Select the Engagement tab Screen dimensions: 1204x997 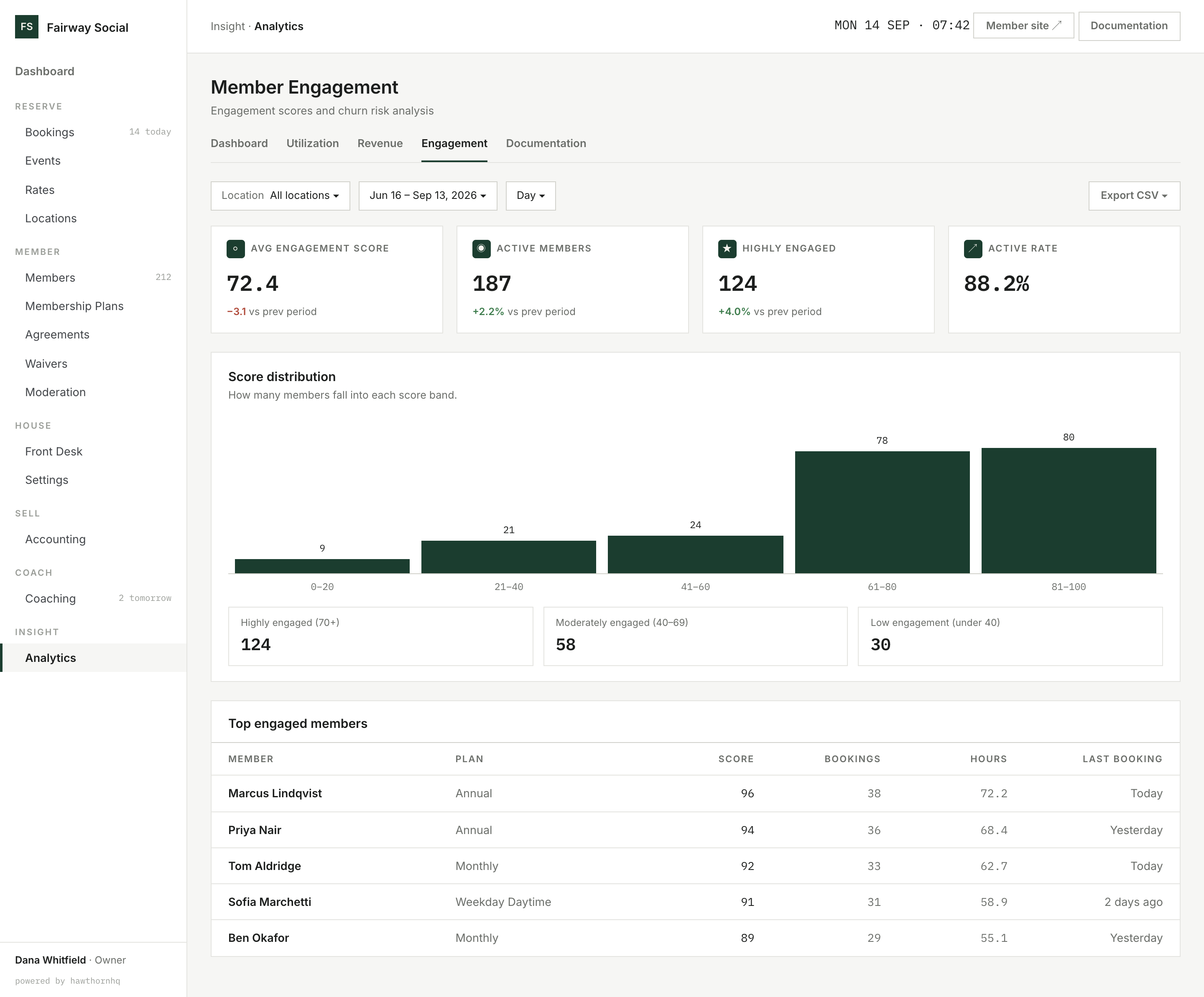coord(454,143)
